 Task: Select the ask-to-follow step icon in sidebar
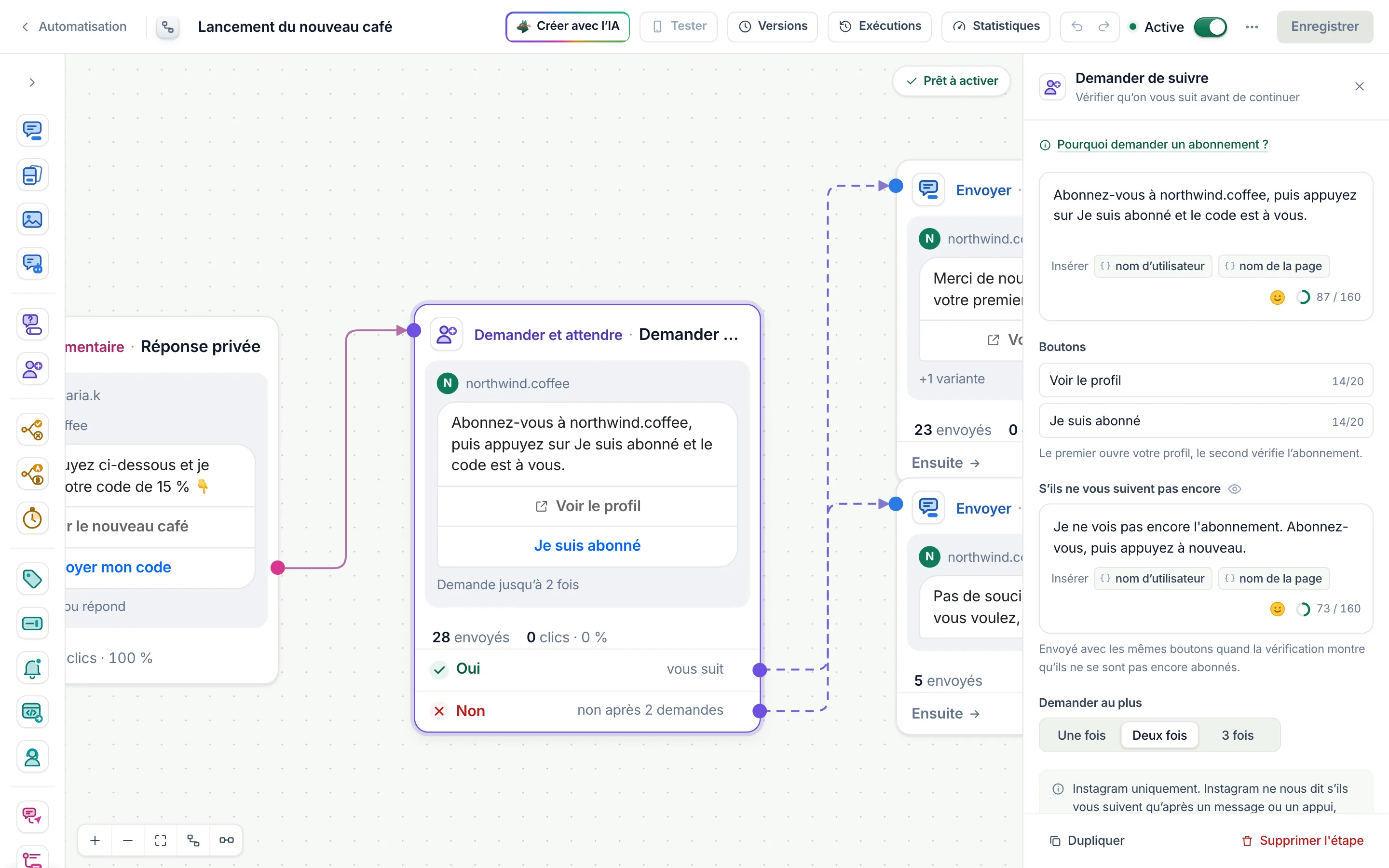[x=32, y=368]
